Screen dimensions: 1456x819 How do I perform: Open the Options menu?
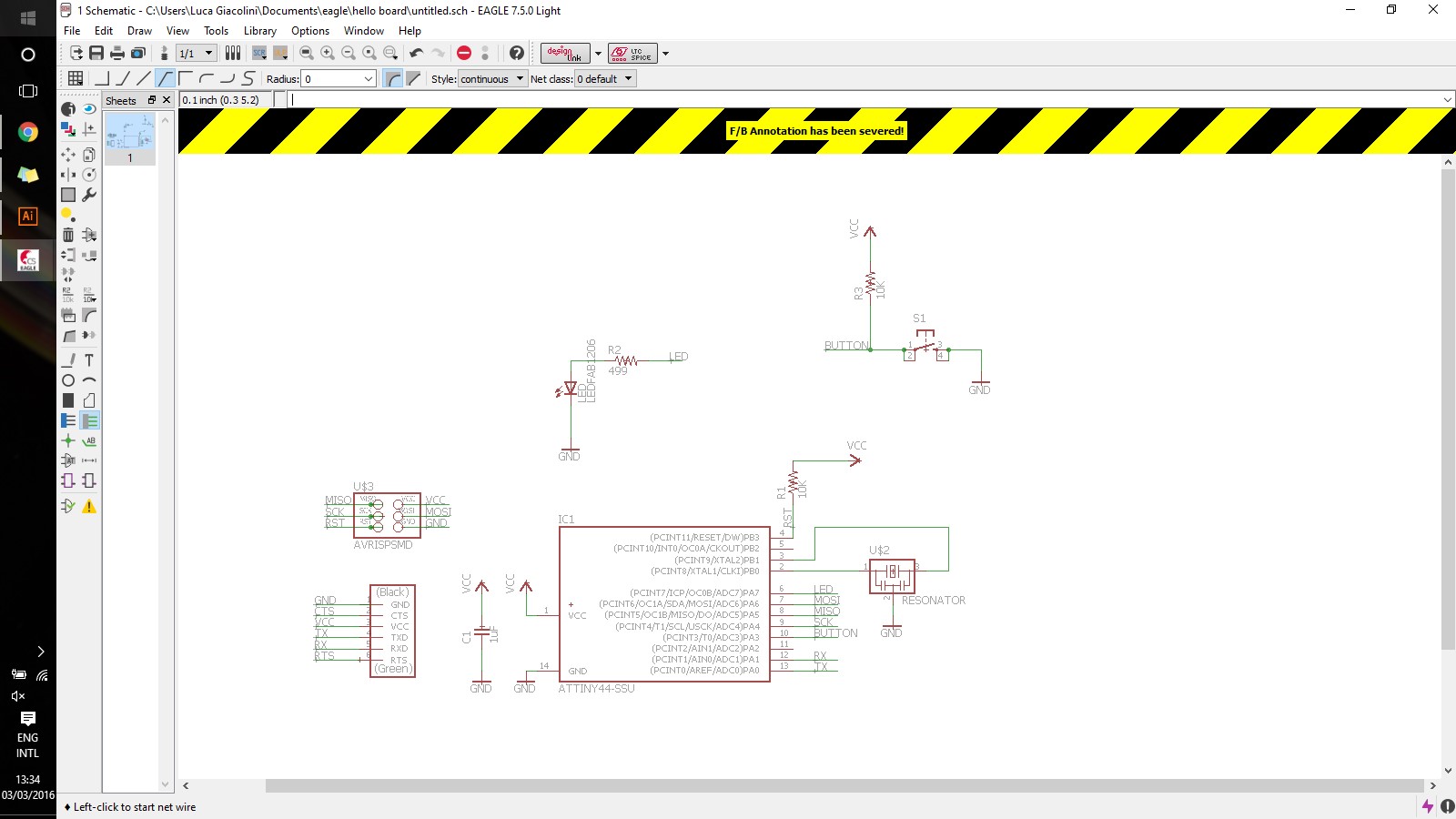(x=310, y=31)
